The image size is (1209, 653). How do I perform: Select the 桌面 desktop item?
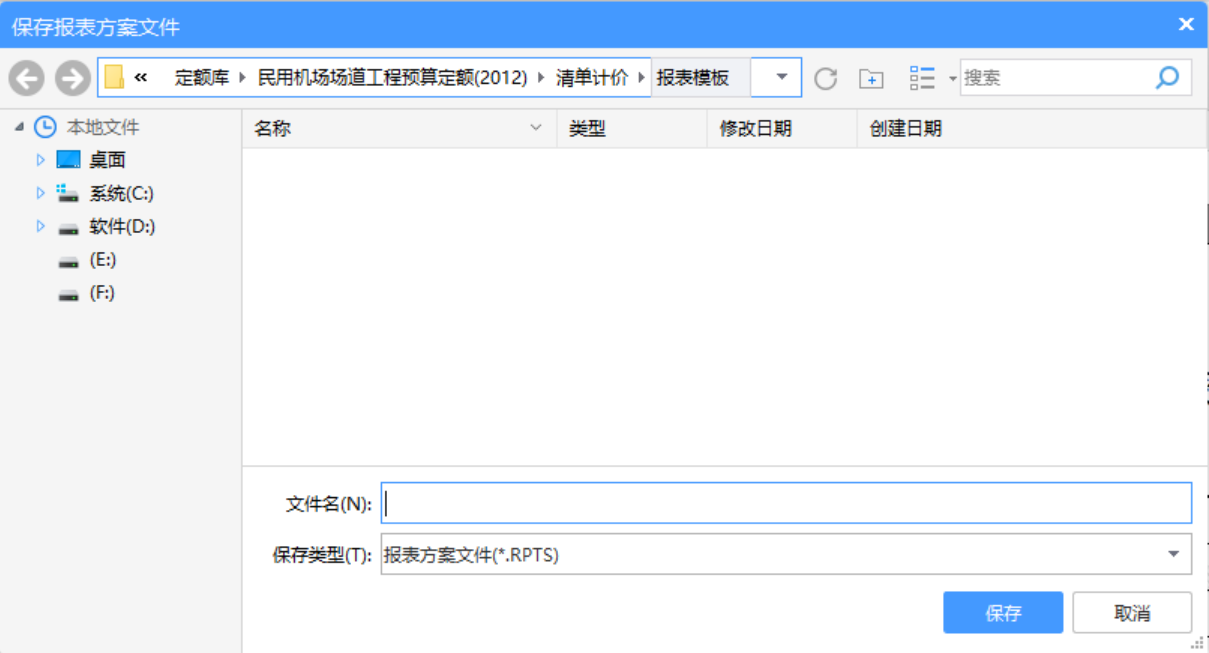tap(106, 160)
